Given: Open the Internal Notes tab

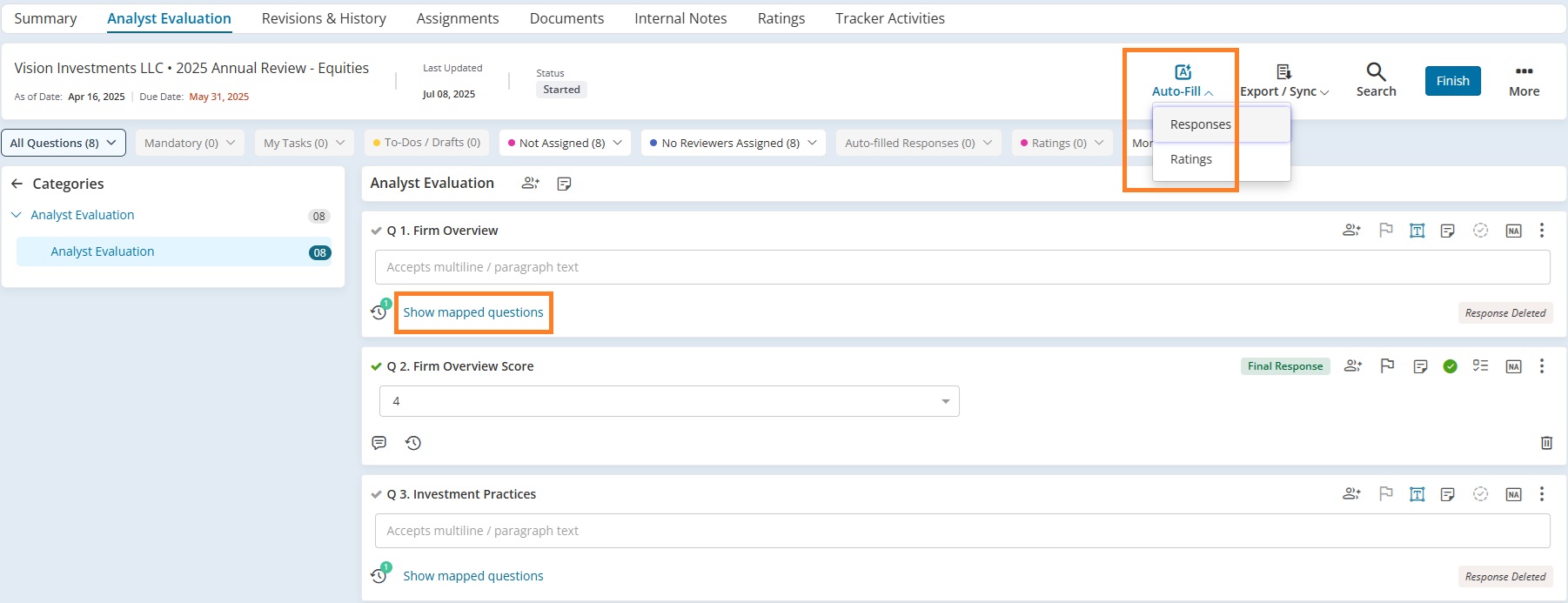Looking at the screenshot, I should (x=680, y=18).
